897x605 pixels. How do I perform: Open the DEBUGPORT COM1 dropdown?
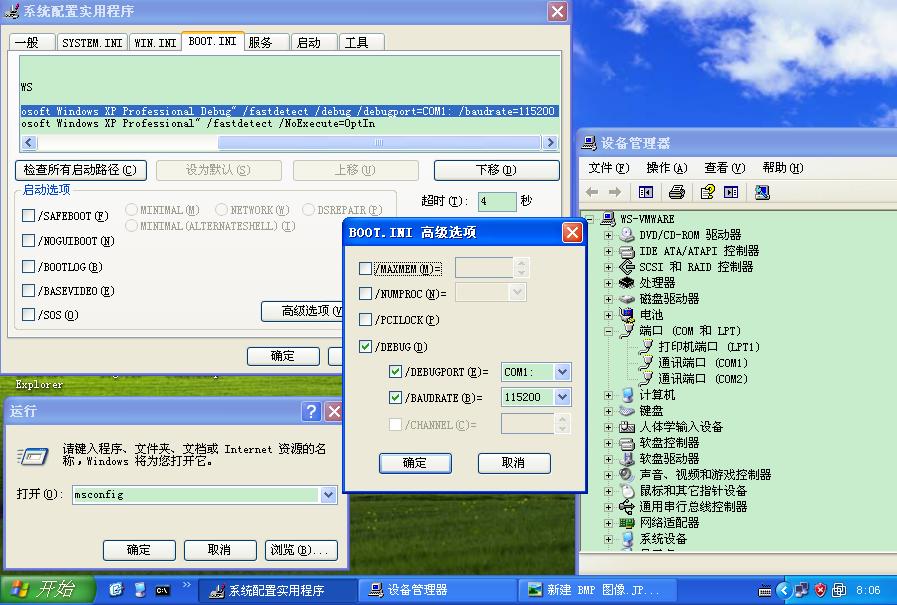pyautogui.click(x=562, y=372)
